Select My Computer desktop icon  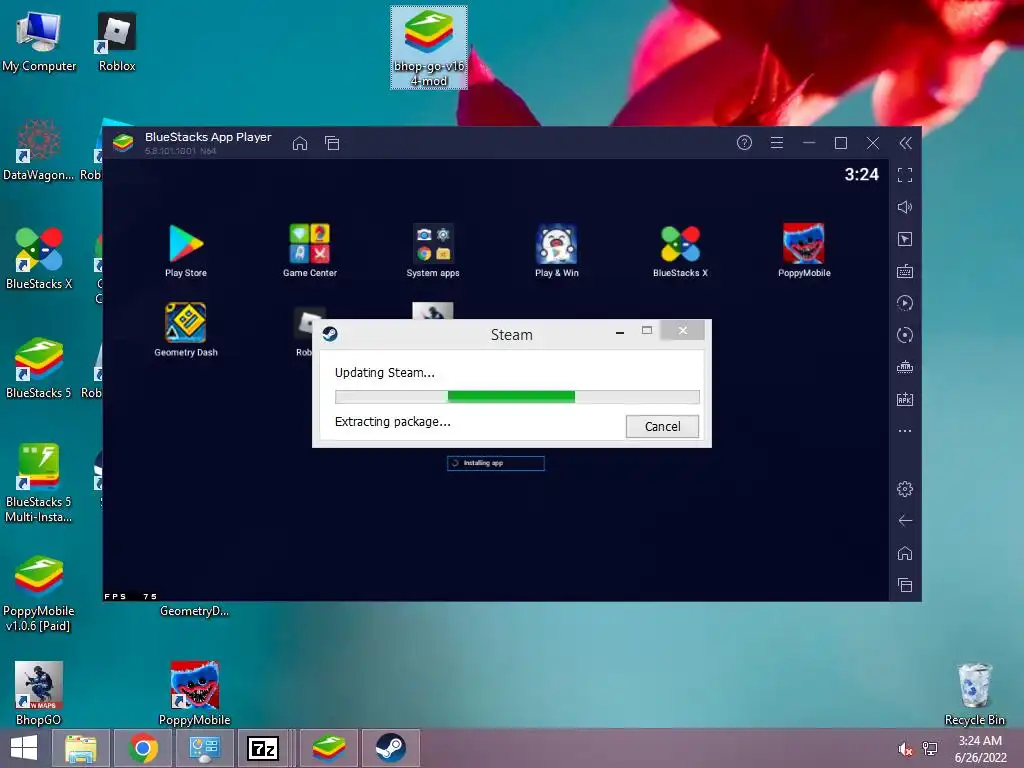39,40
